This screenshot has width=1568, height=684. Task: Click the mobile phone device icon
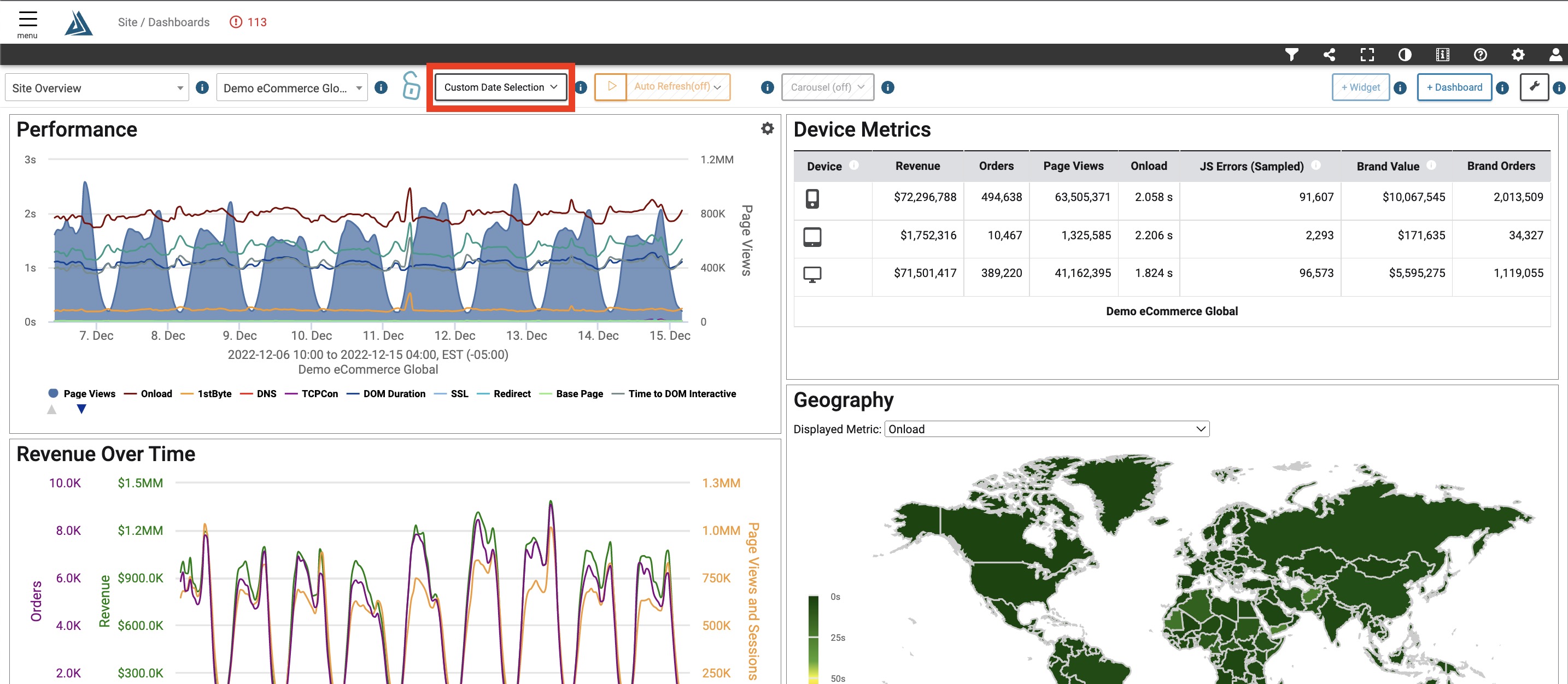(x=812, y=198)
